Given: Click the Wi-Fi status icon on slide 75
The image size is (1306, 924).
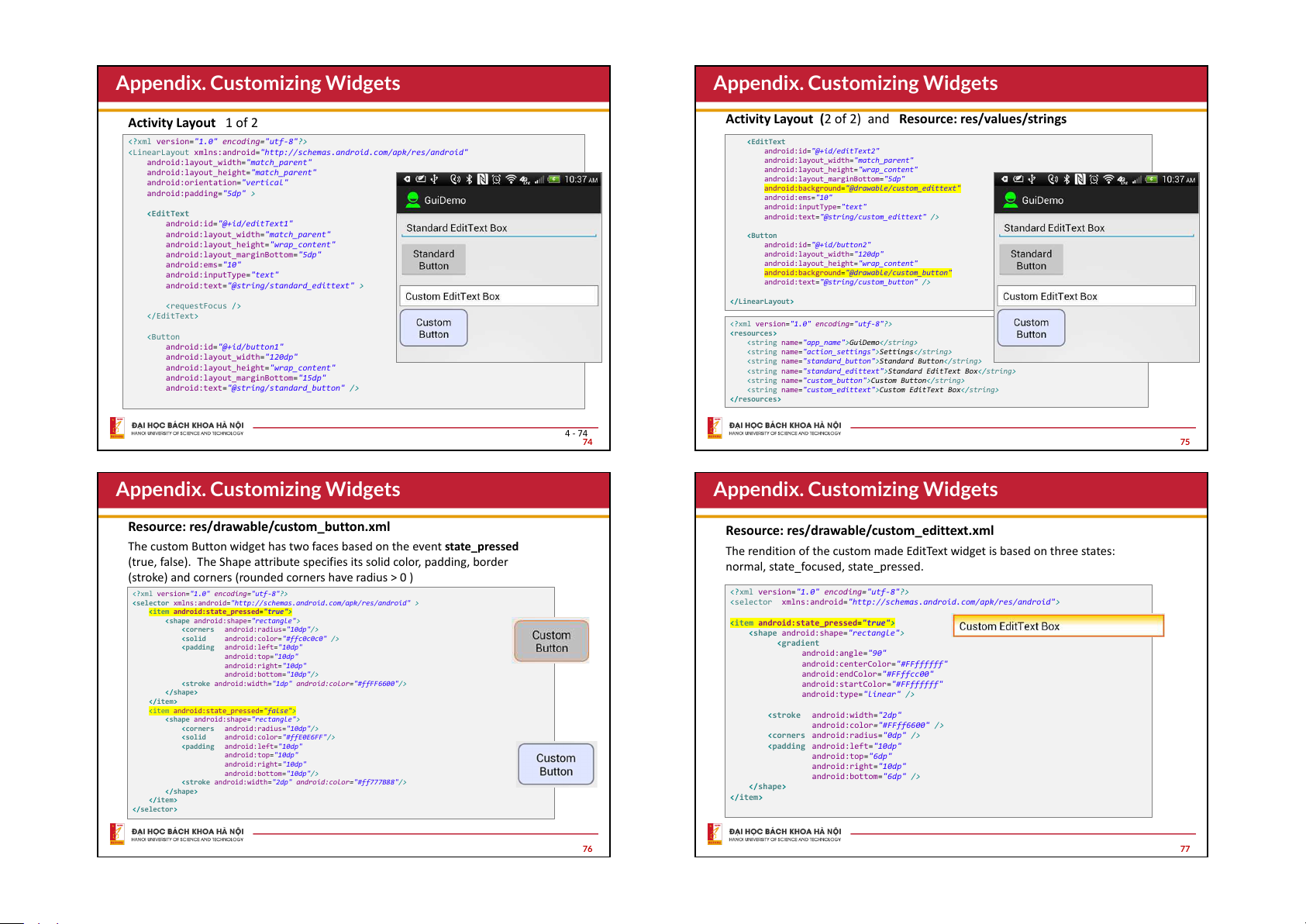Looking at the screenshot, I should click(1108, 179).
